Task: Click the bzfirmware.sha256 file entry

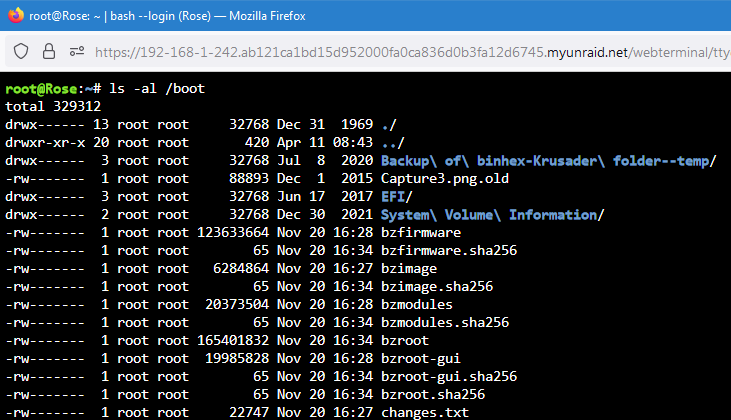Action: pos(449,251)
